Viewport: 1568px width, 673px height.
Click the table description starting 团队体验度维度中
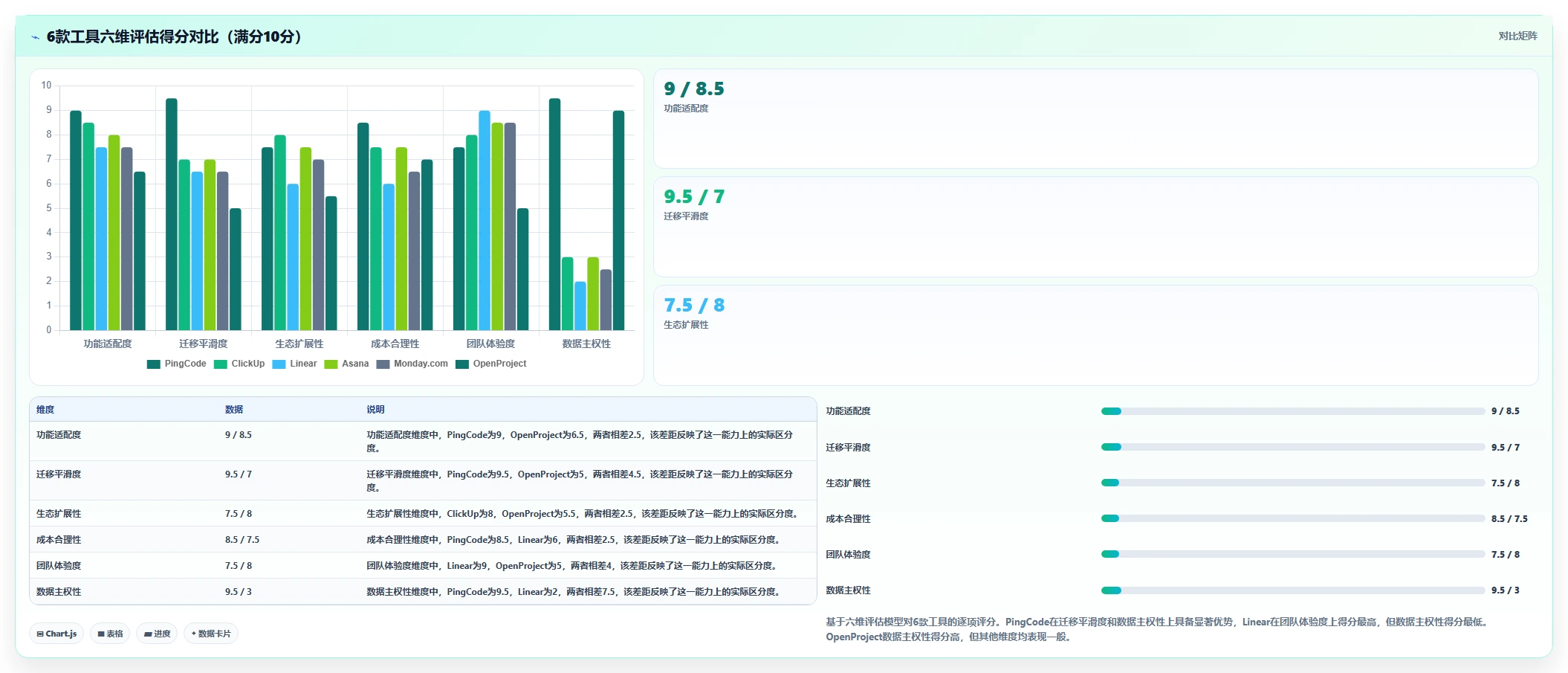pos(573,566)
